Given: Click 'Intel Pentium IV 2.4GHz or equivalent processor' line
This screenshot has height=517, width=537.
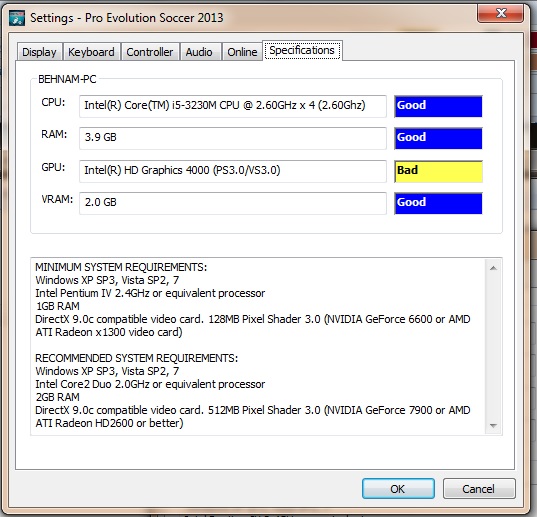Looking at the screenshot, I should tap(150, 293).
